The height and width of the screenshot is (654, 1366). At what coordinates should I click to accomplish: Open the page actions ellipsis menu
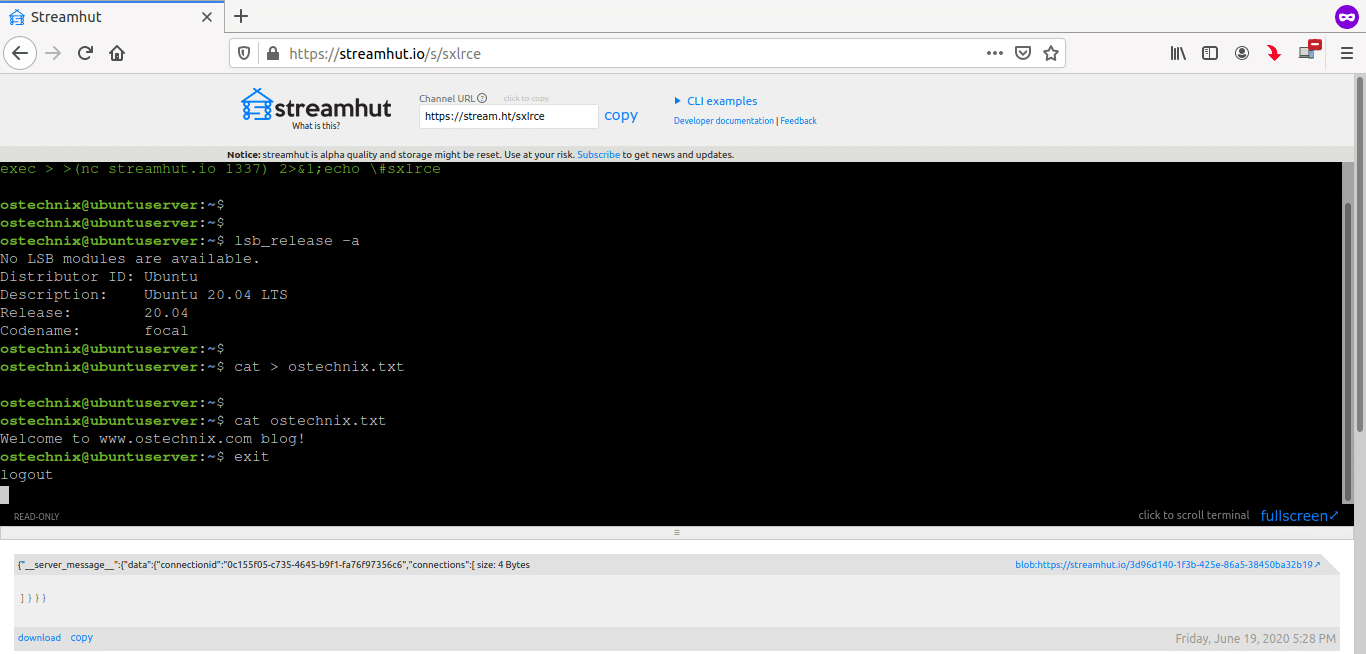(994, 53)
